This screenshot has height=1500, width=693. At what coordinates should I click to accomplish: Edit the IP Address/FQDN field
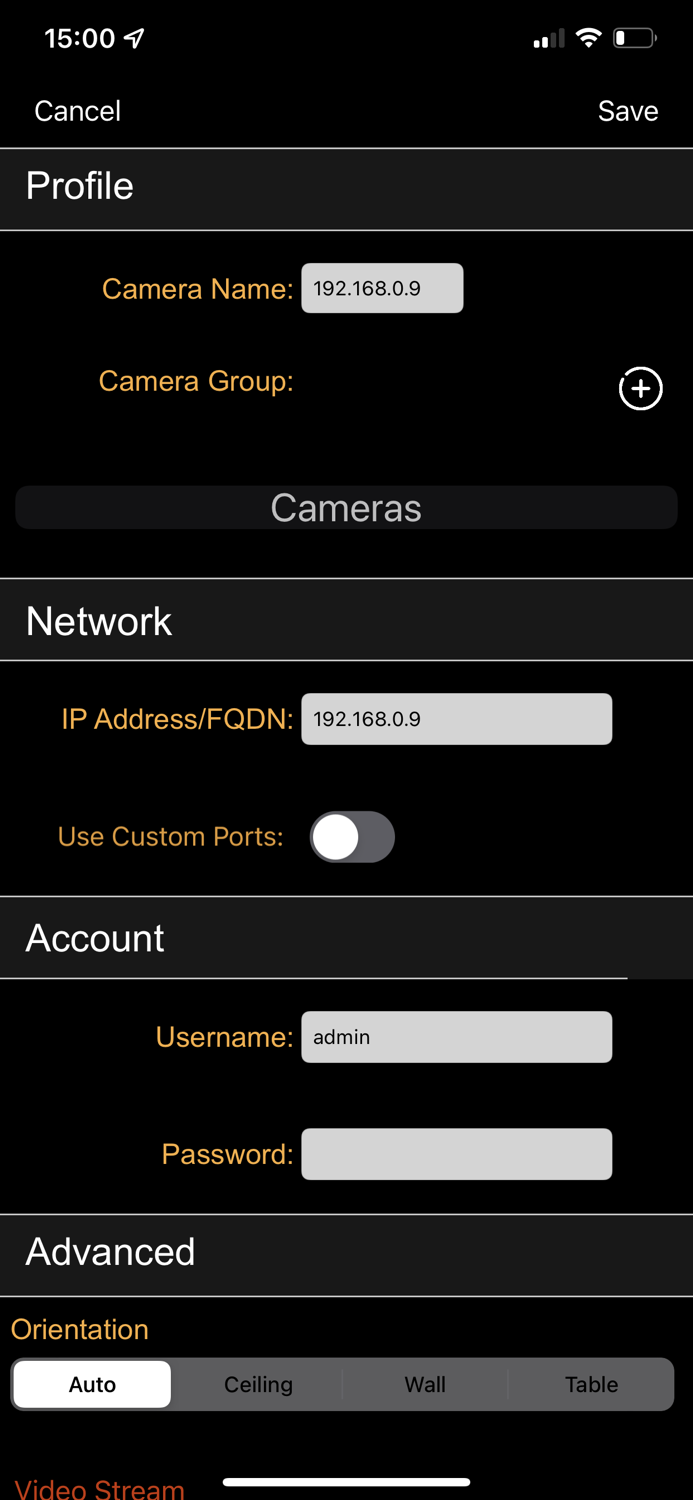[456, 718]
